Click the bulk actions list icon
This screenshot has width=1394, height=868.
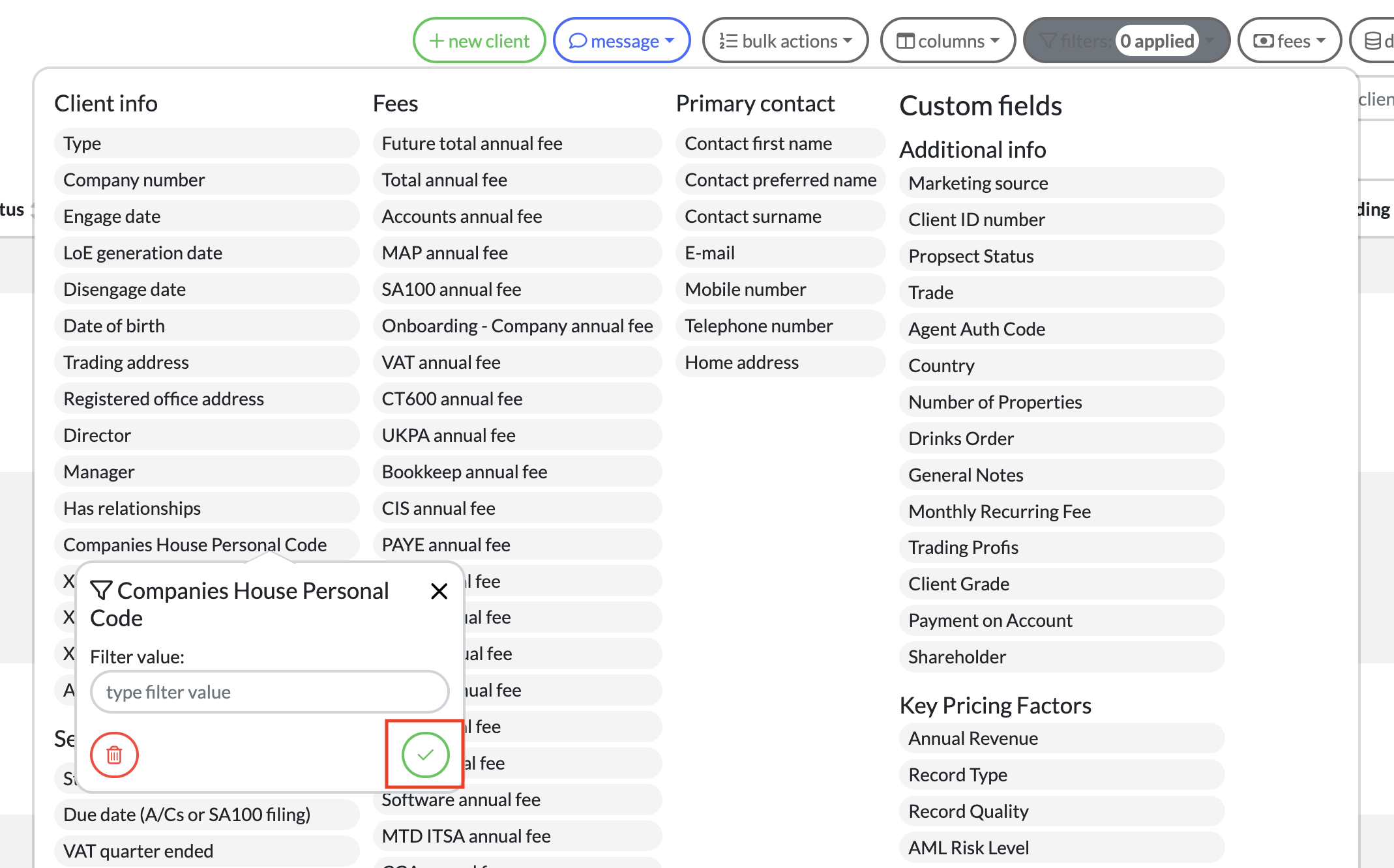click(728, 41)
